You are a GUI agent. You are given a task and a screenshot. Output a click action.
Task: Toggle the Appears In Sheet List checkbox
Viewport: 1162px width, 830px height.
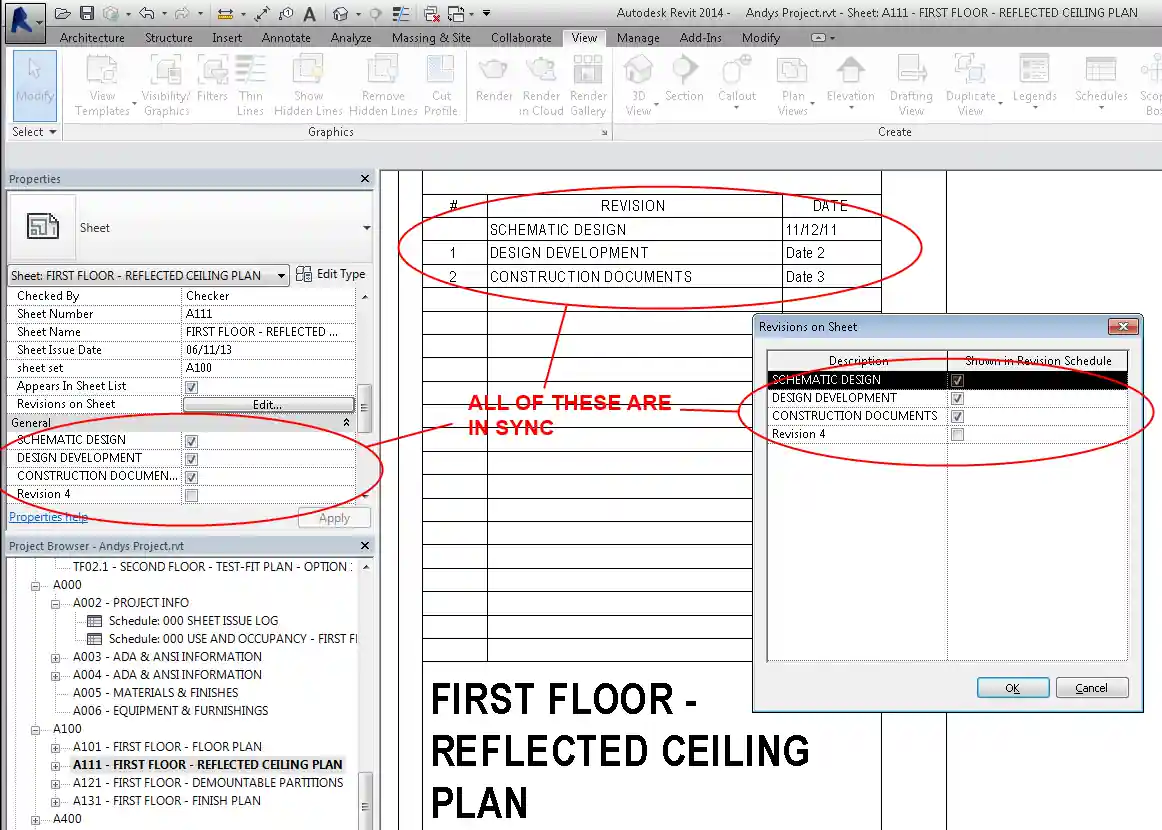[190, 386]
